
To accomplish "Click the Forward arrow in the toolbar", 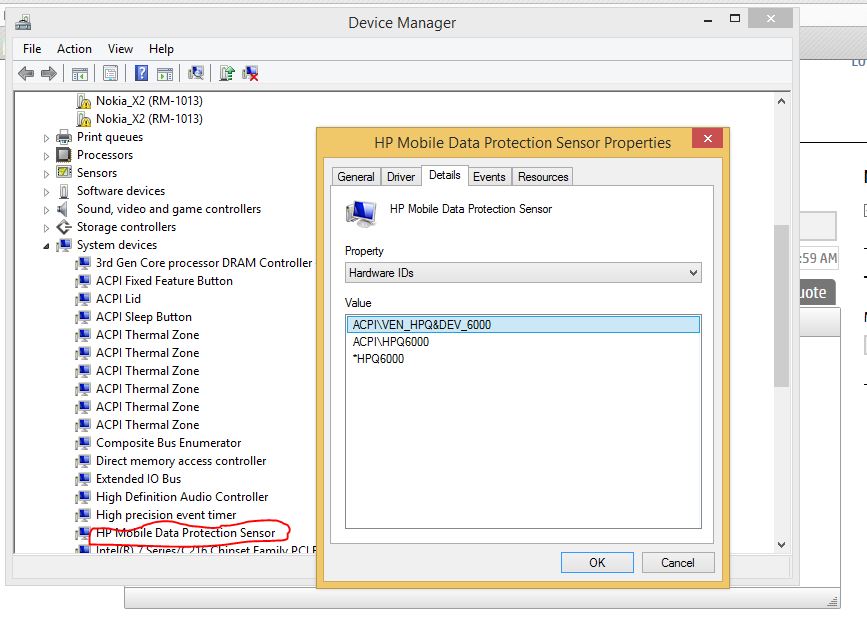I will pyautogui.click(x=47, y=73).
